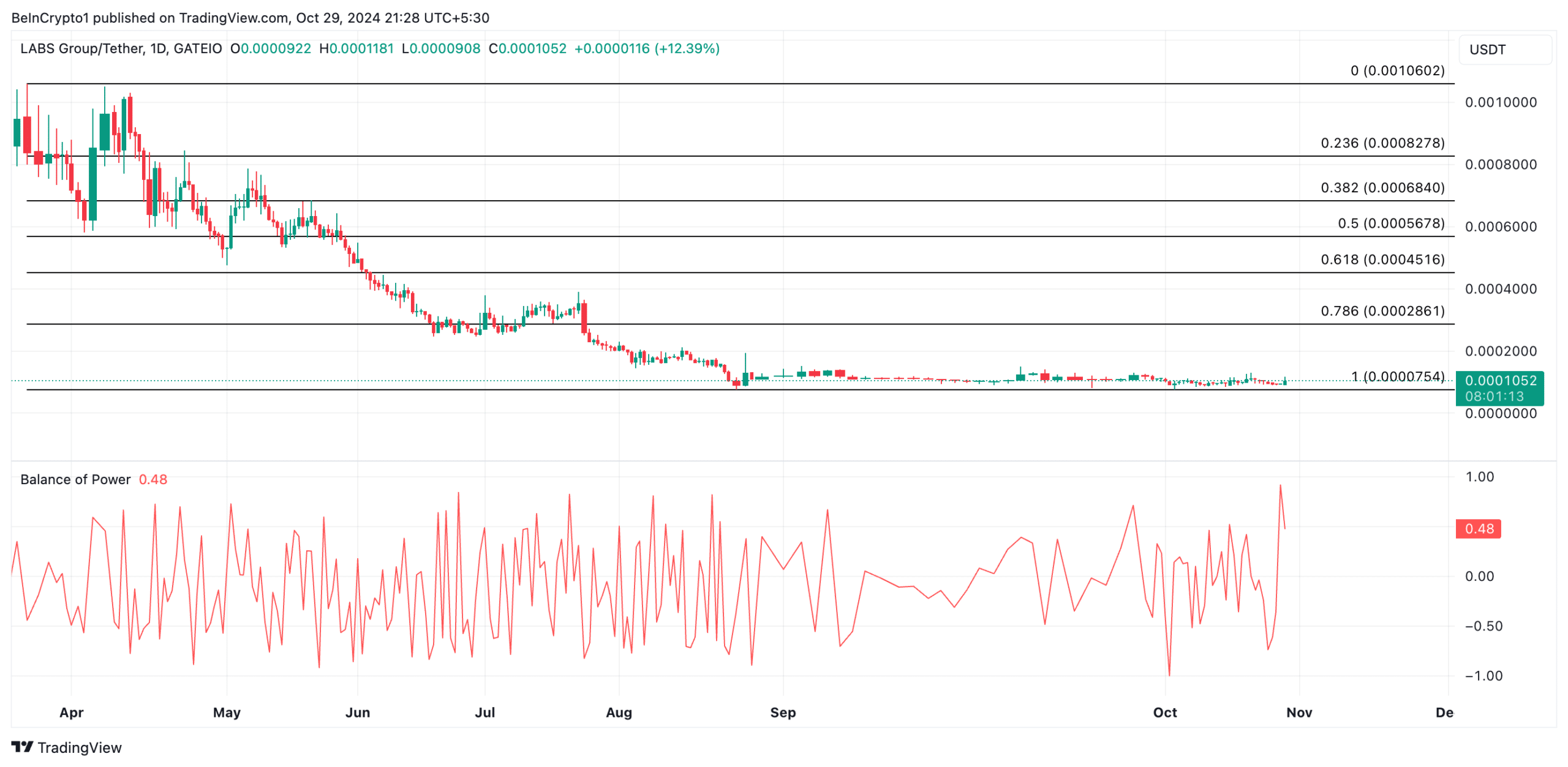Click the Fibonacci 0.618 (0.0004516) label

pos(1382,259)
